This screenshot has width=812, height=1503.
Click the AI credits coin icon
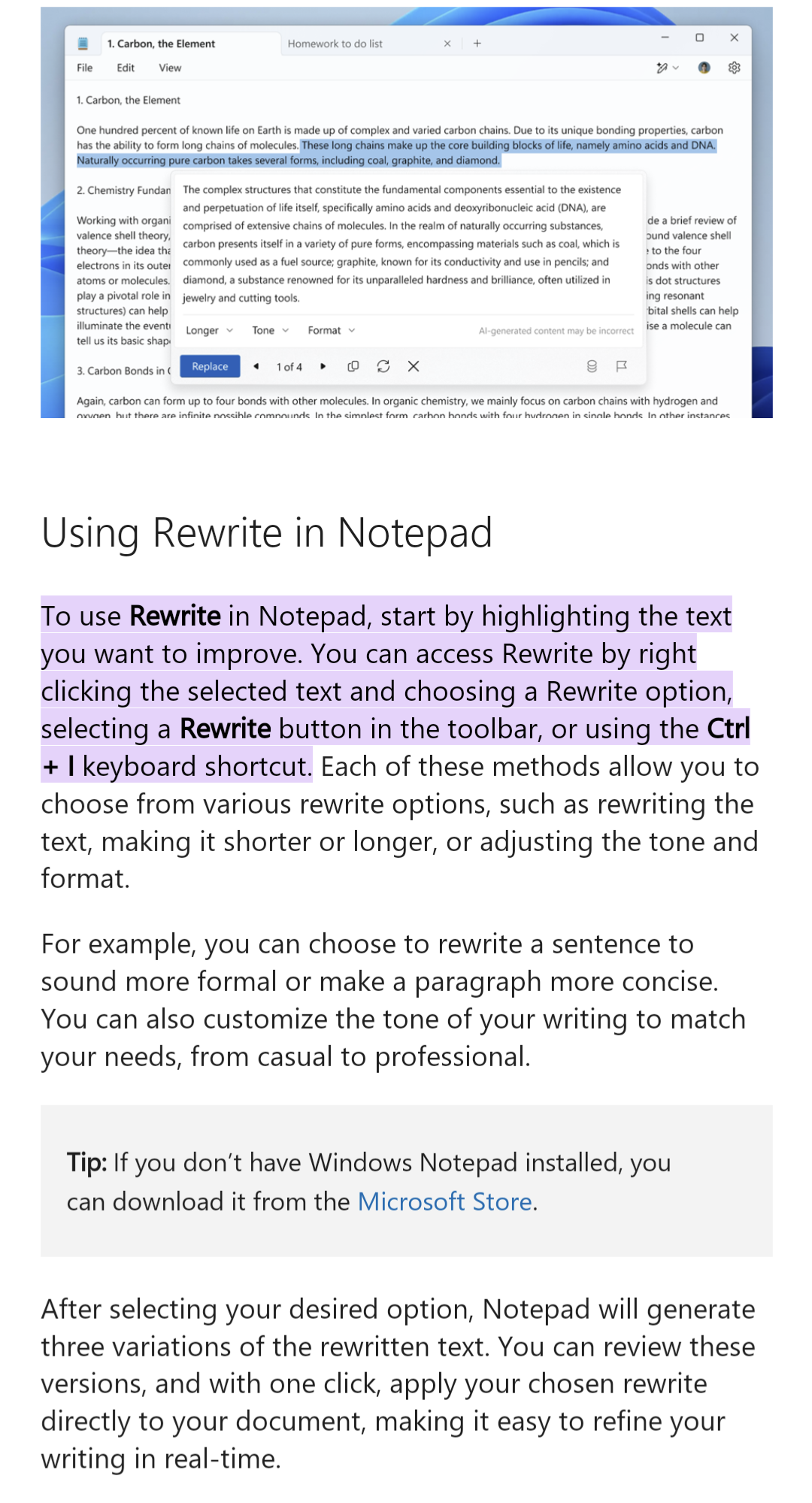592,366
